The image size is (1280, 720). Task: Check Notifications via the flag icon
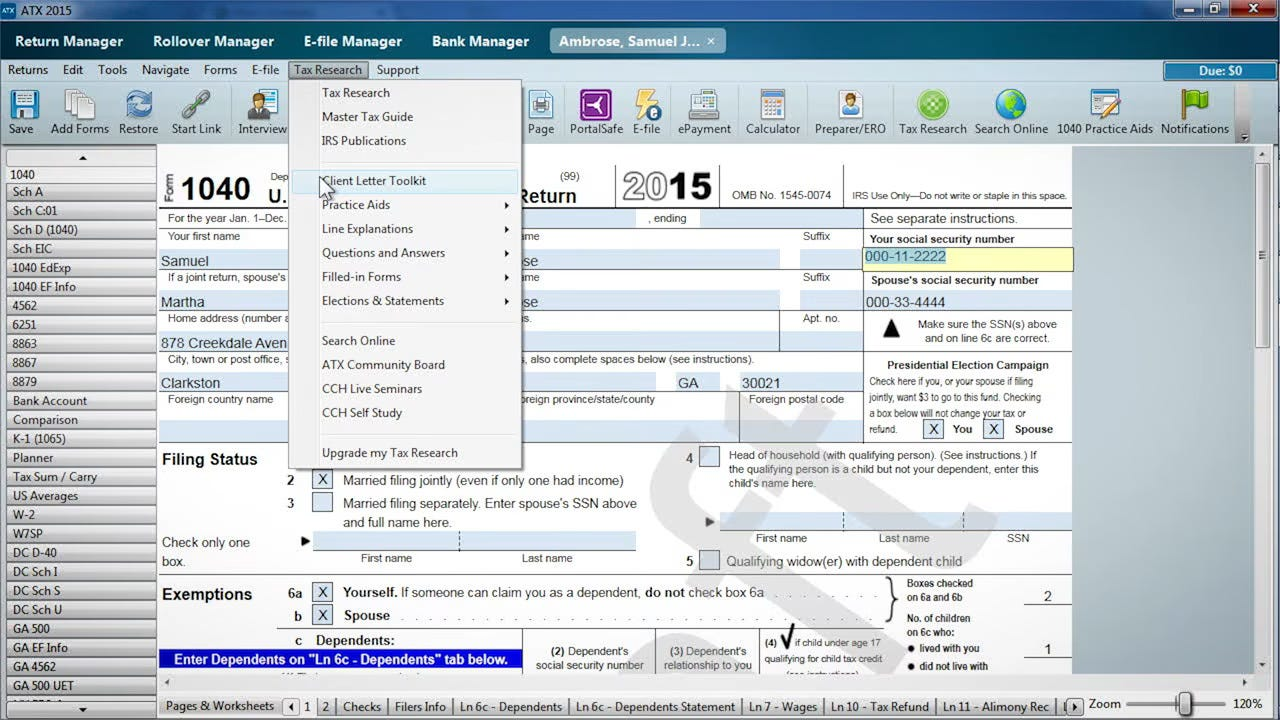1194,110
